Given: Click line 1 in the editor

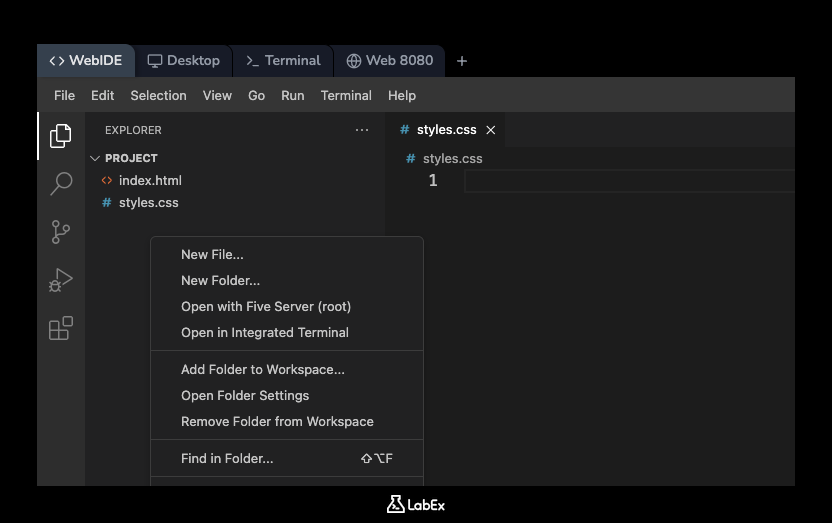Looking at the screenshot, I should 620,181.
